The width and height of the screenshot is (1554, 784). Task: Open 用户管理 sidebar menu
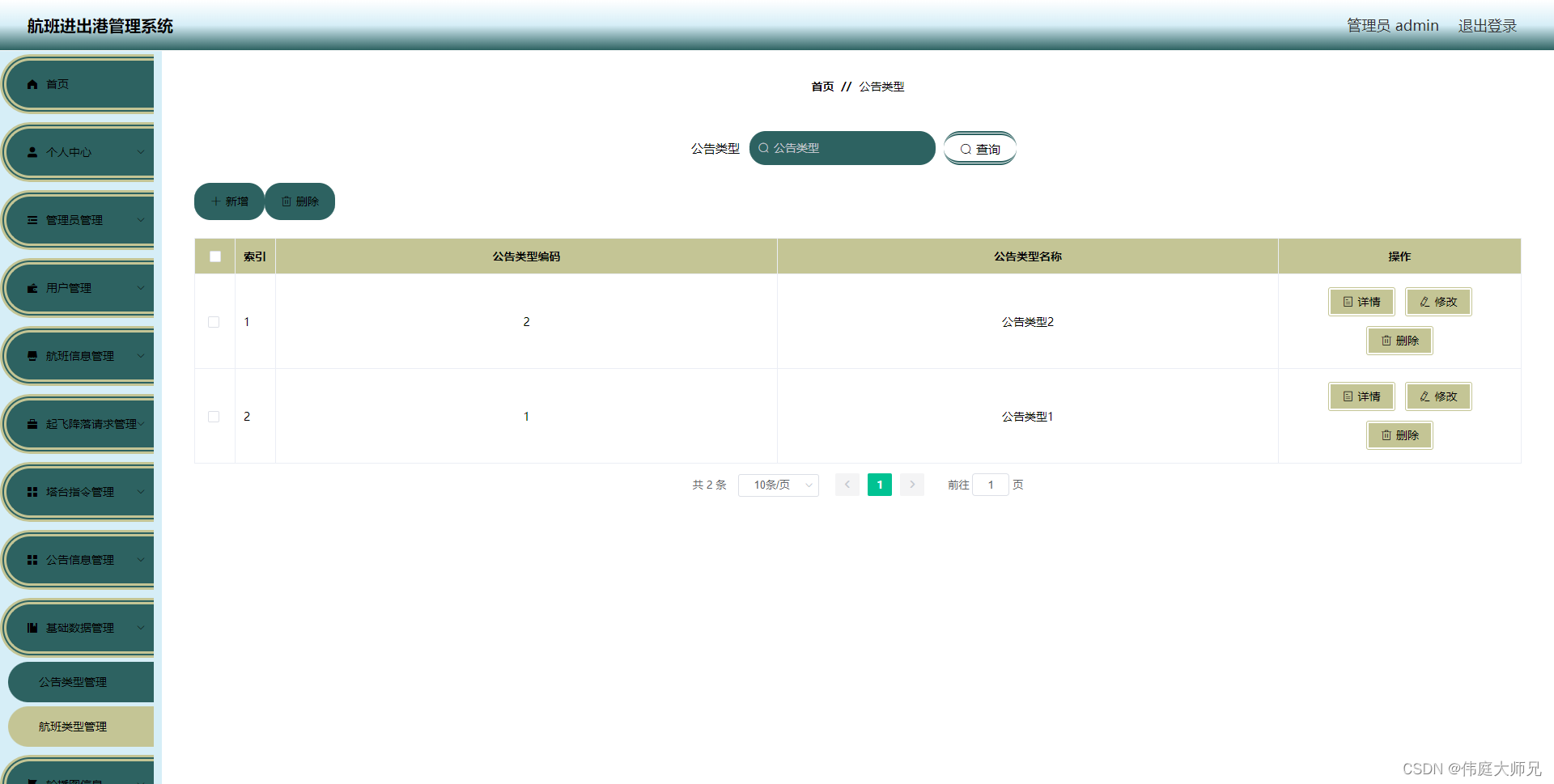79,288
